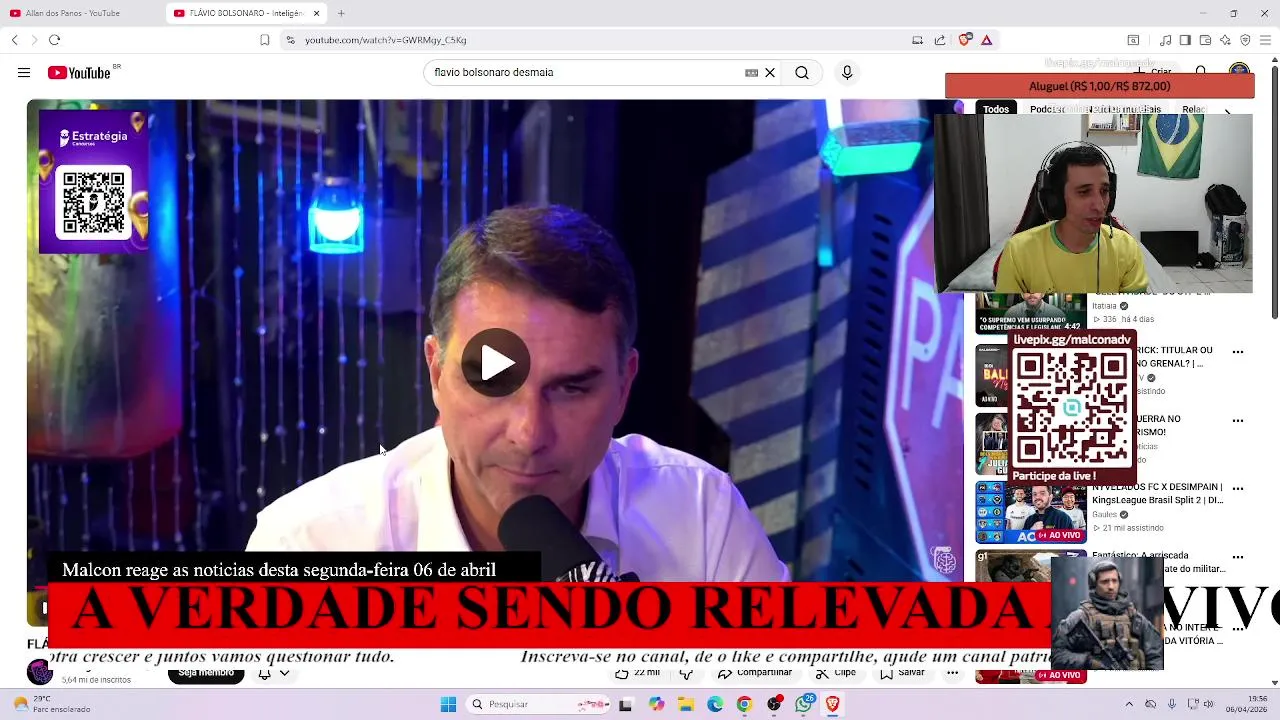The width and height of the screenshot is (1280, 720).
Task: Toggle browser sidebar panel icon
Action: tap(1185, 40)
